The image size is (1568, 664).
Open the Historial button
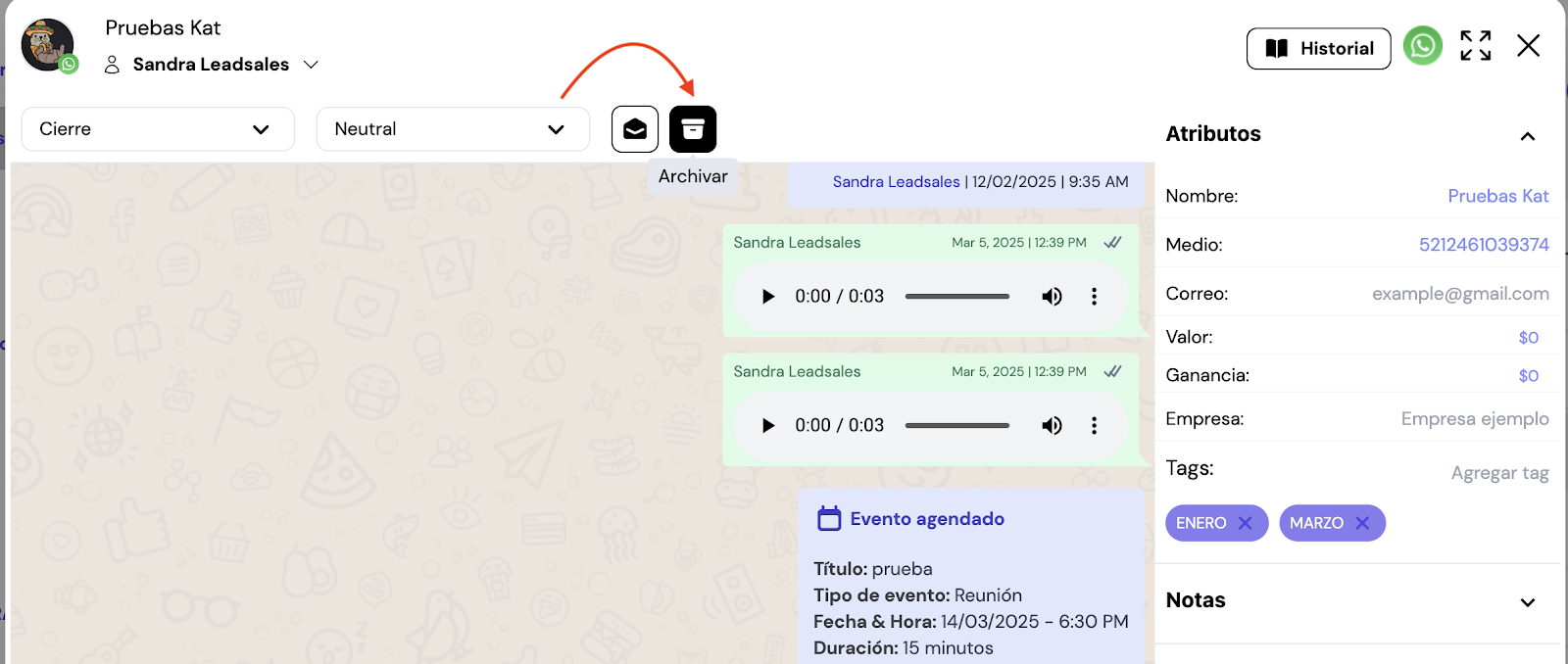coord(1318,49)
